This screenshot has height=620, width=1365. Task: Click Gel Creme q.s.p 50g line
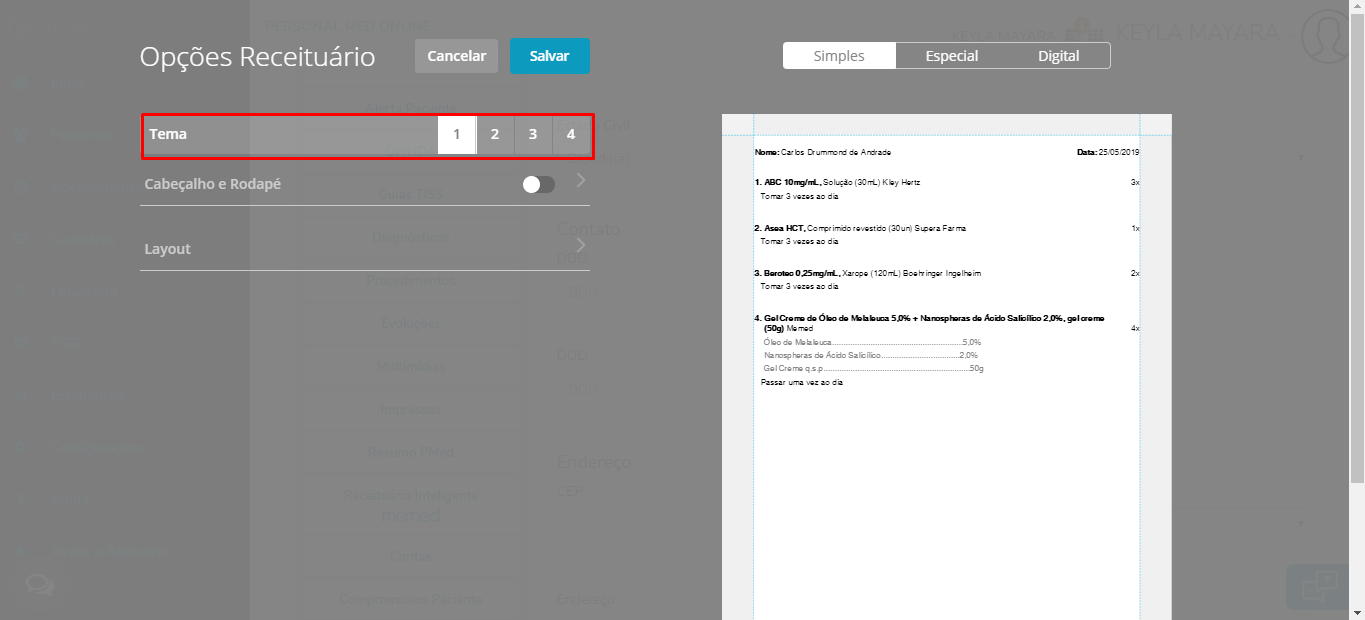[873, 369]
